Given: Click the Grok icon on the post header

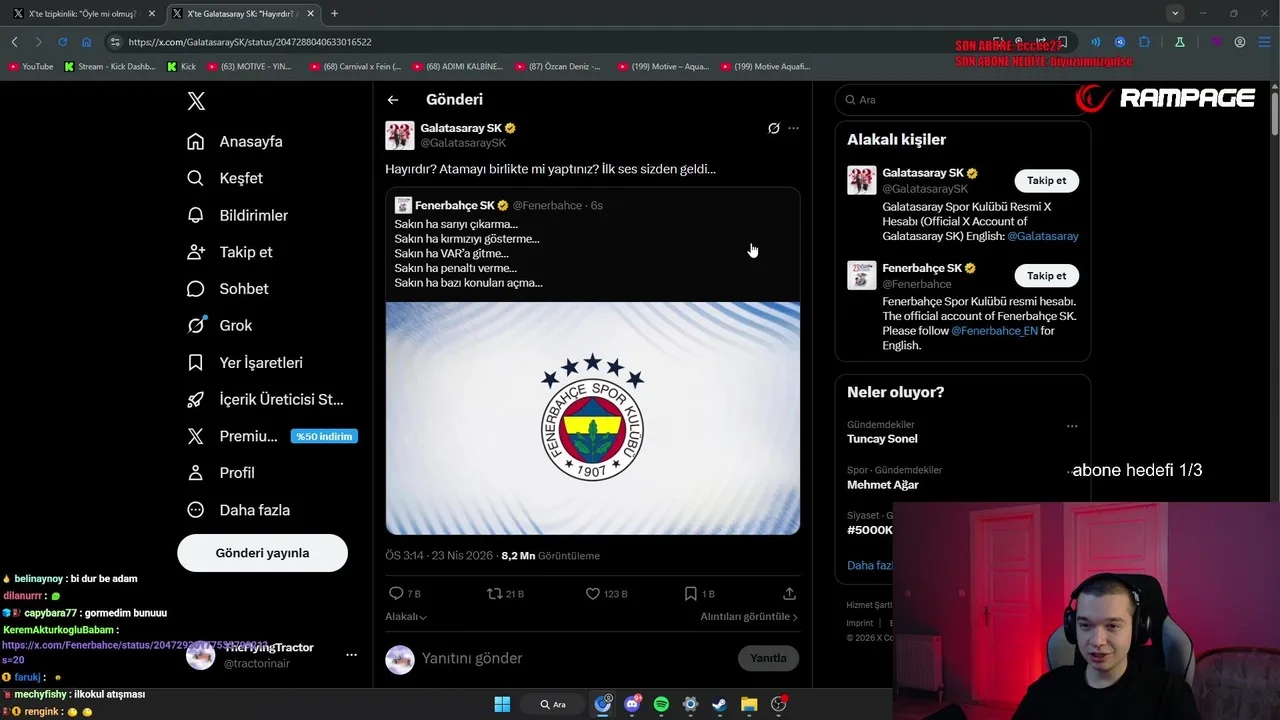Looking at the screenshot, I should coord(773,128).
